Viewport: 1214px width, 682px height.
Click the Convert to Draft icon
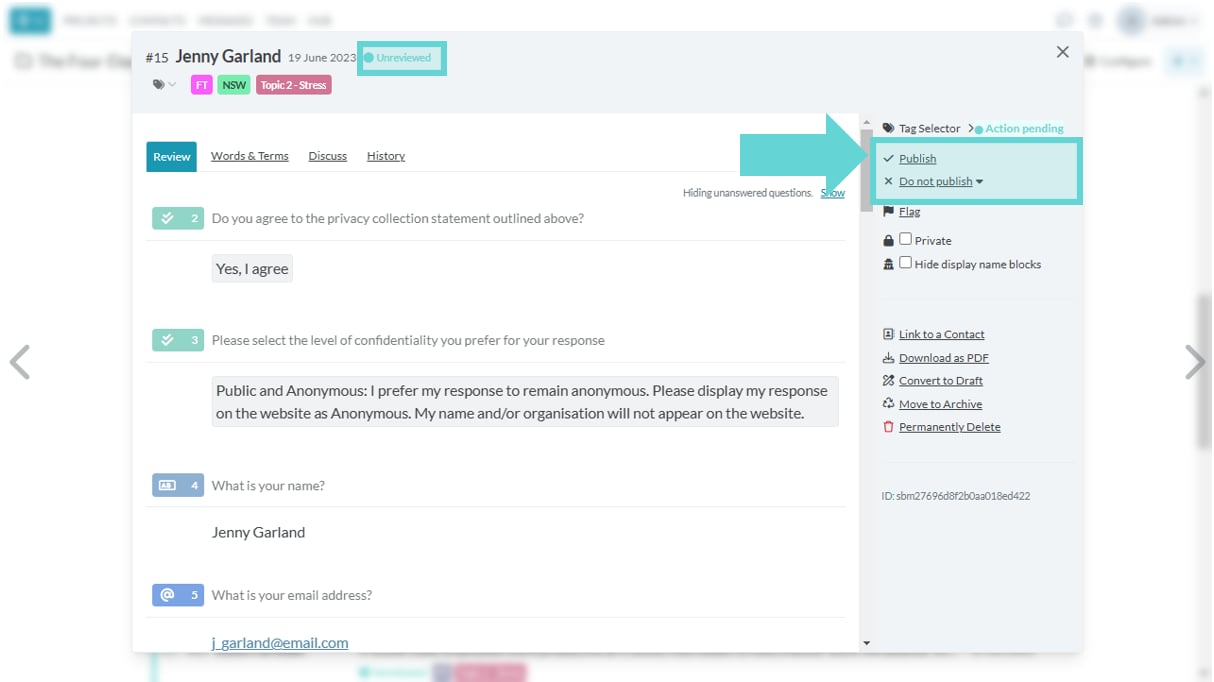888,381
